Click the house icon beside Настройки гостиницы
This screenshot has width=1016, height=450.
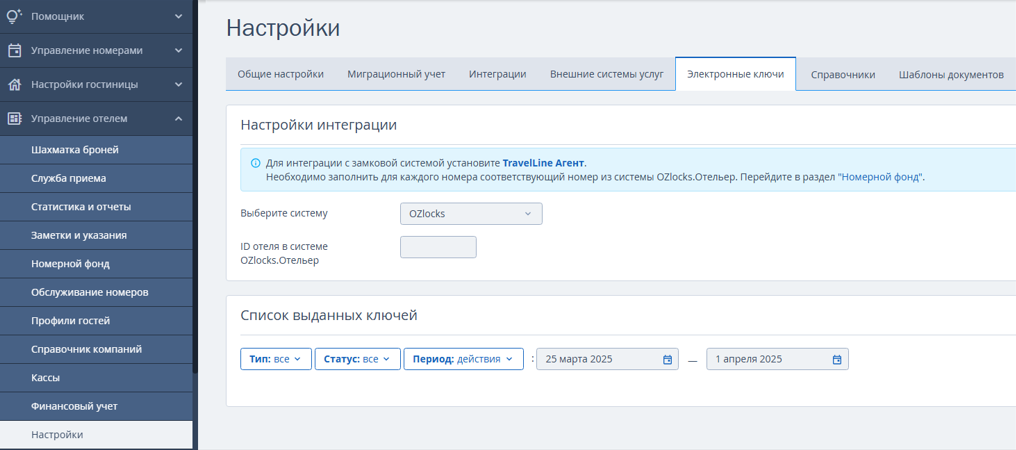[x=14, y=84]
